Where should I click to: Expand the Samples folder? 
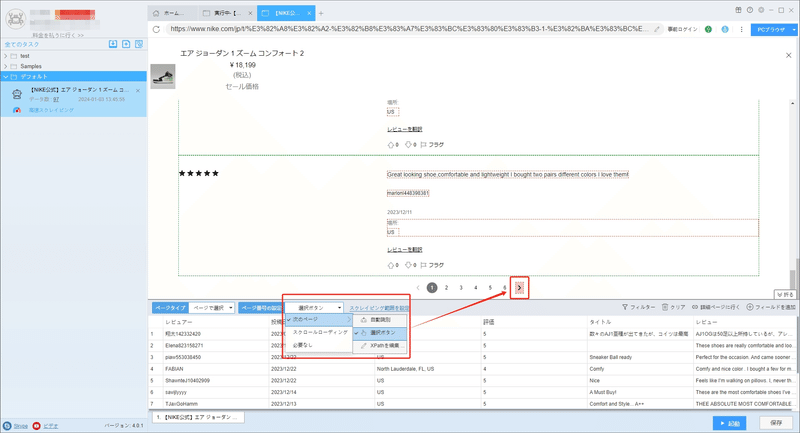point(6,66)
